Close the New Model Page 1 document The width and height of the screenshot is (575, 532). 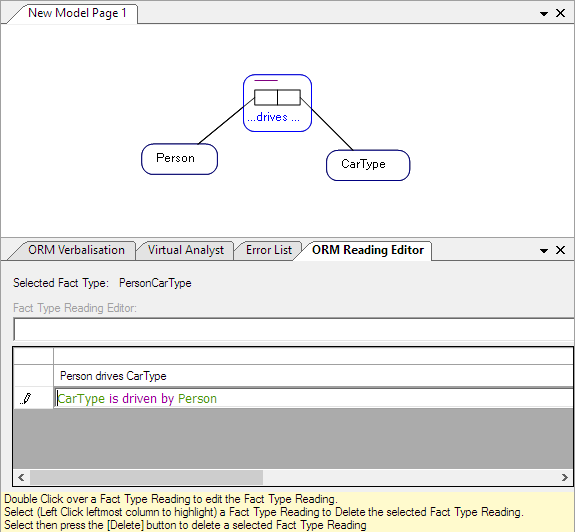coord(560,13)
